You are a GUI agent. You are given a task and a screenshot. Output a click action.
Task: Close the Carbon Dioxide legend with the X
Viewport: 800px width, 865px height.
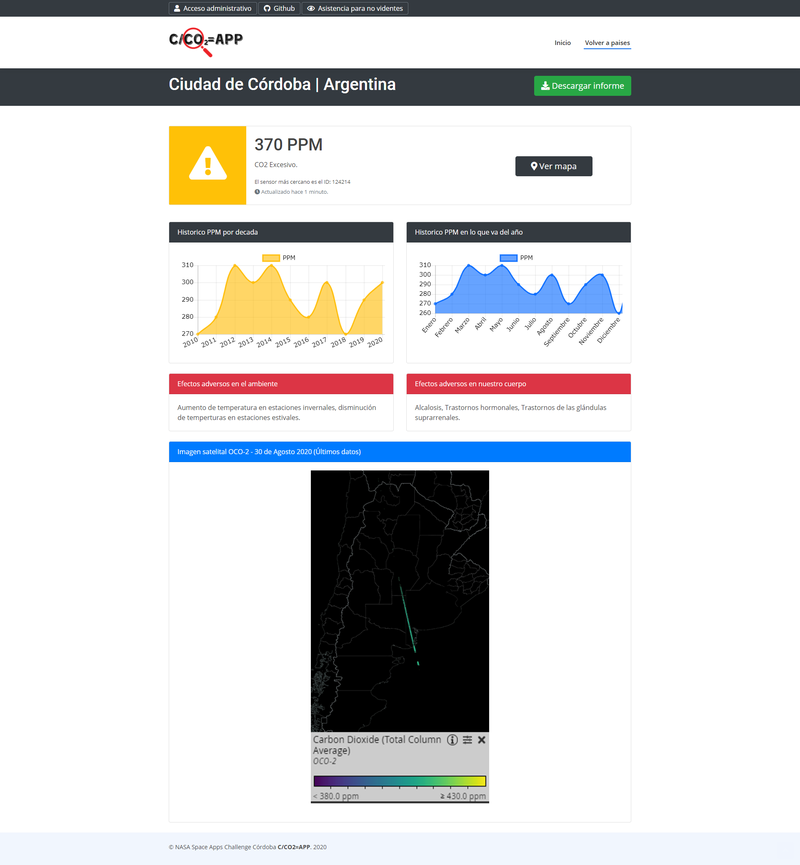point(481,740)
